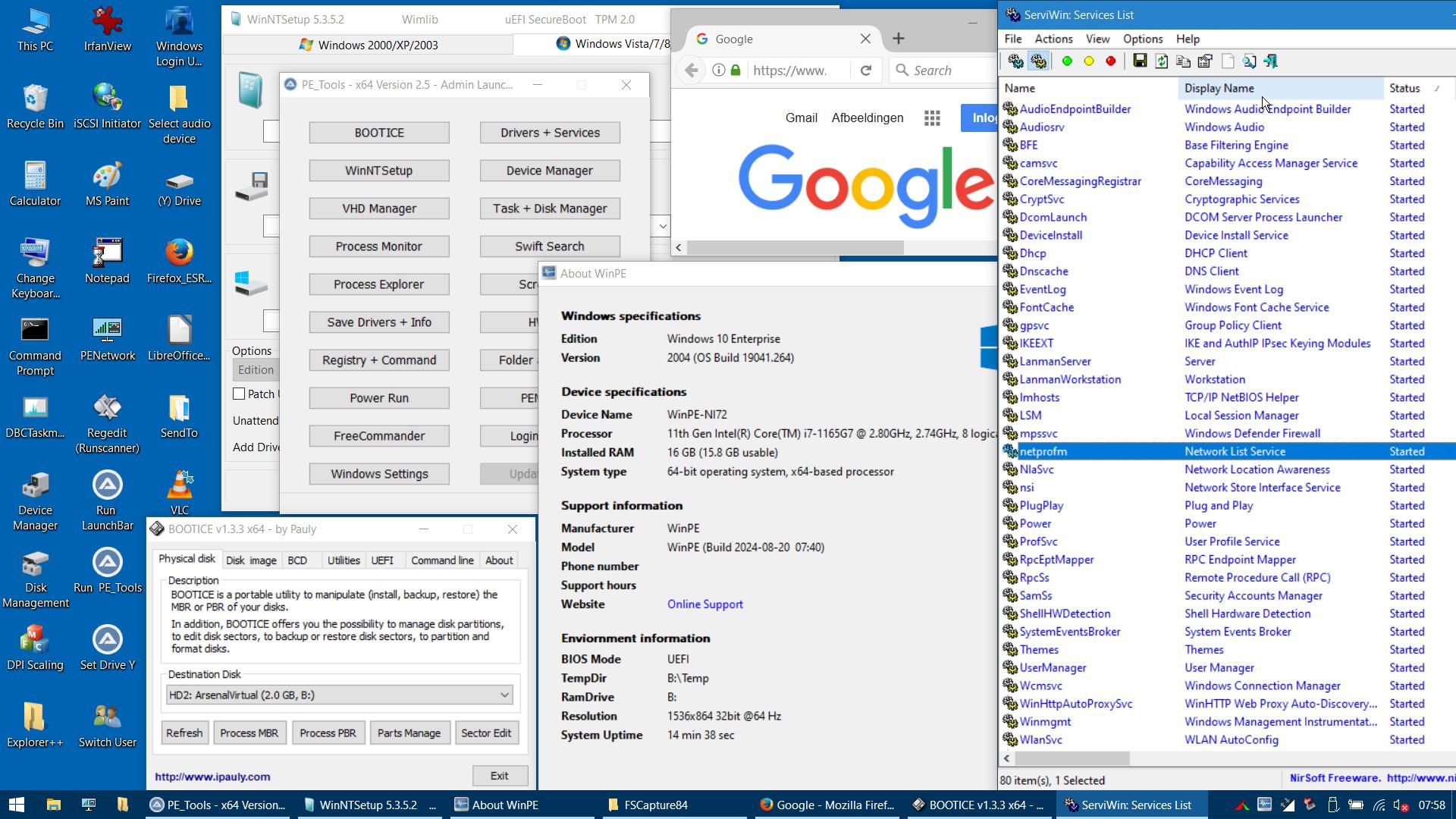Switch to the Disk image tab in BOOTICE
Image resolution: width=1456 pixels, height=819 pixels.
tap(251, 560)
